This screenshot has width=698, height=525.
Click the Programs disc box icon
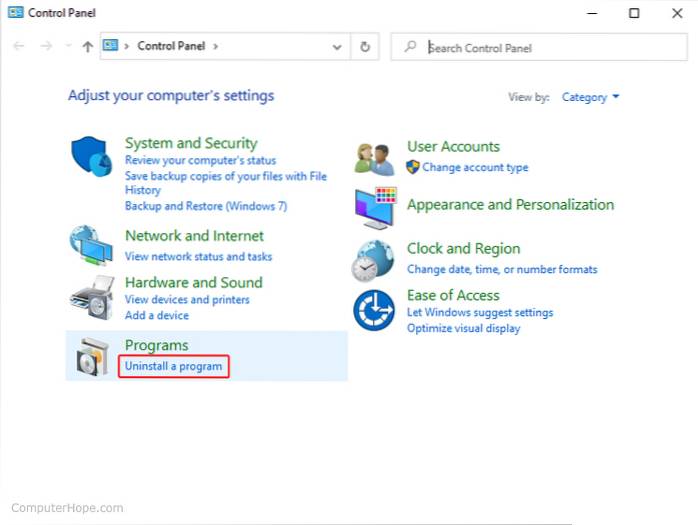pos(92,356)
